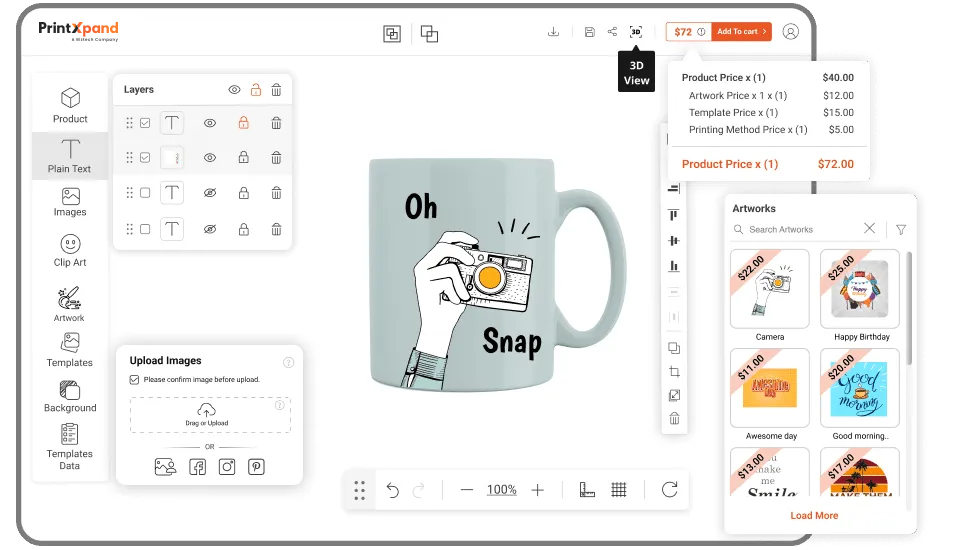Align object to bottom in vertical toolbar
975x550 pixels.
tap(673, 266)
